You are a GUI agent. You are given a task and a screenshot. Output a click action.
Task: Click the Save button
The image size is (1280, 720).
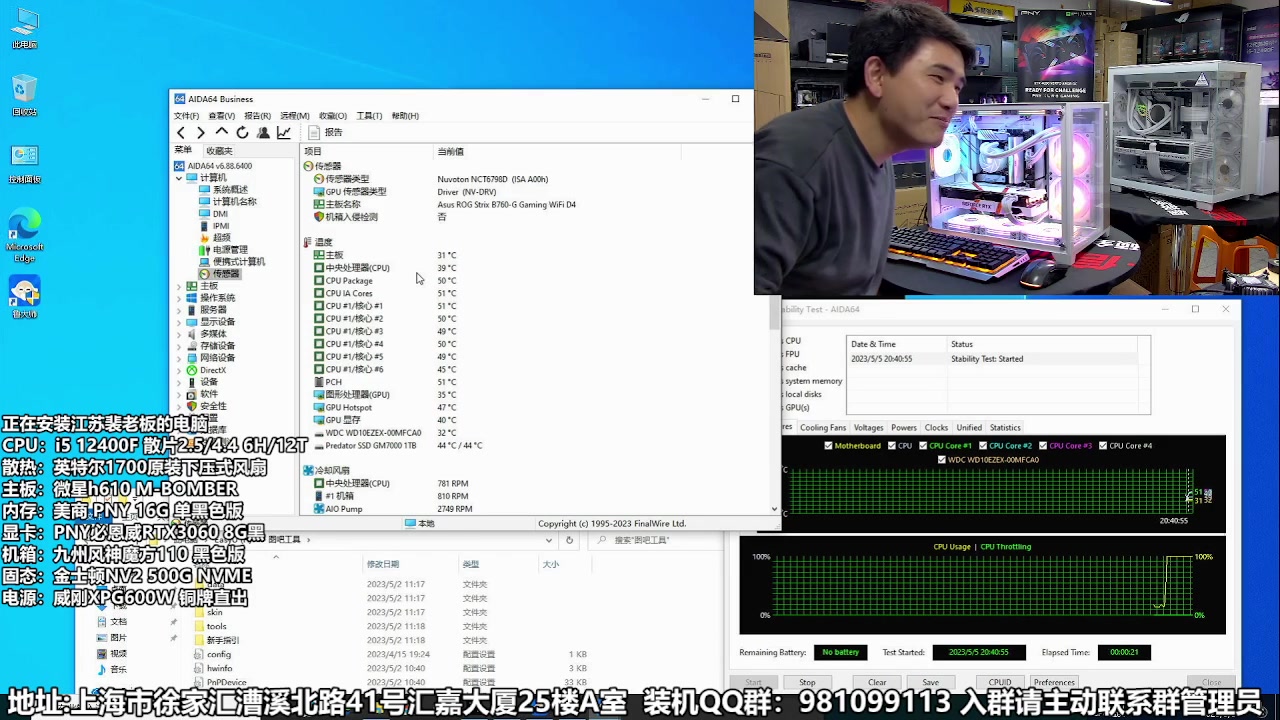pyautogui.click(x=930, y=682)
